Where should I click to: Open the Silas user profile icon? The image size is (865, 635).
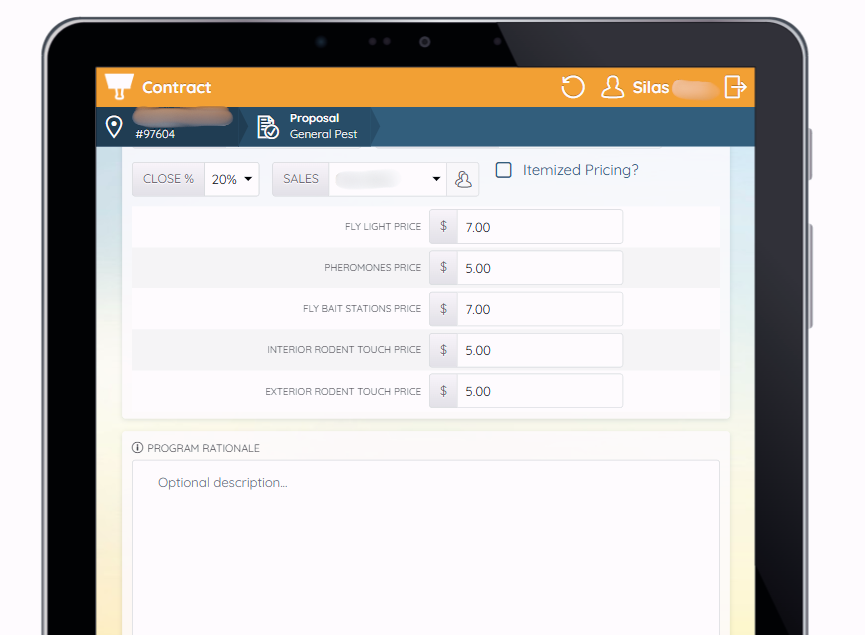tap(612, 87)
